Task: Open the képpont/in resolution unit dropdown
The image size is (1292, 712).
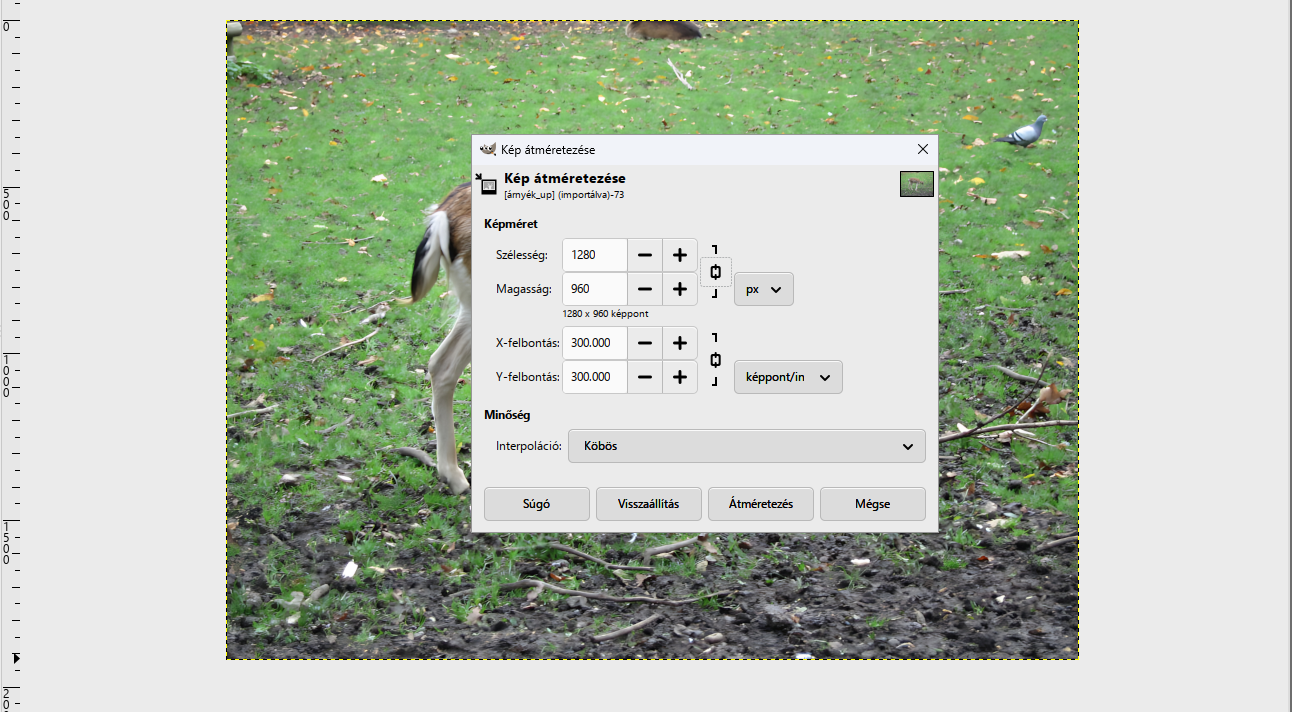Action: [788, 377]
